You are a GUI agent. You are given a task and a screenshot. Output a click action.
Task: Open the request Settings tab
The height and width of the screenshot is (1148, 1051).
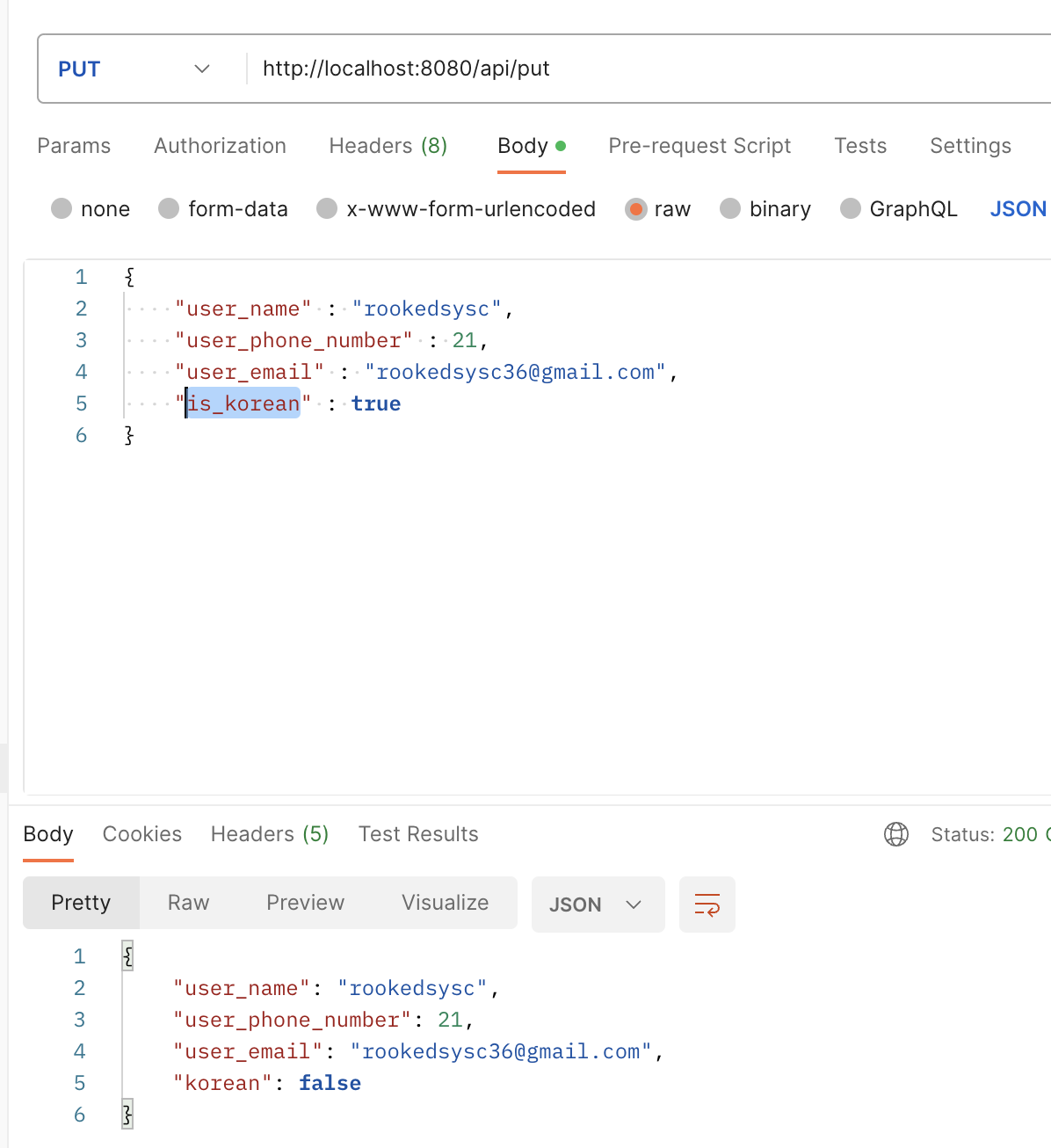(x=970, y=146)
